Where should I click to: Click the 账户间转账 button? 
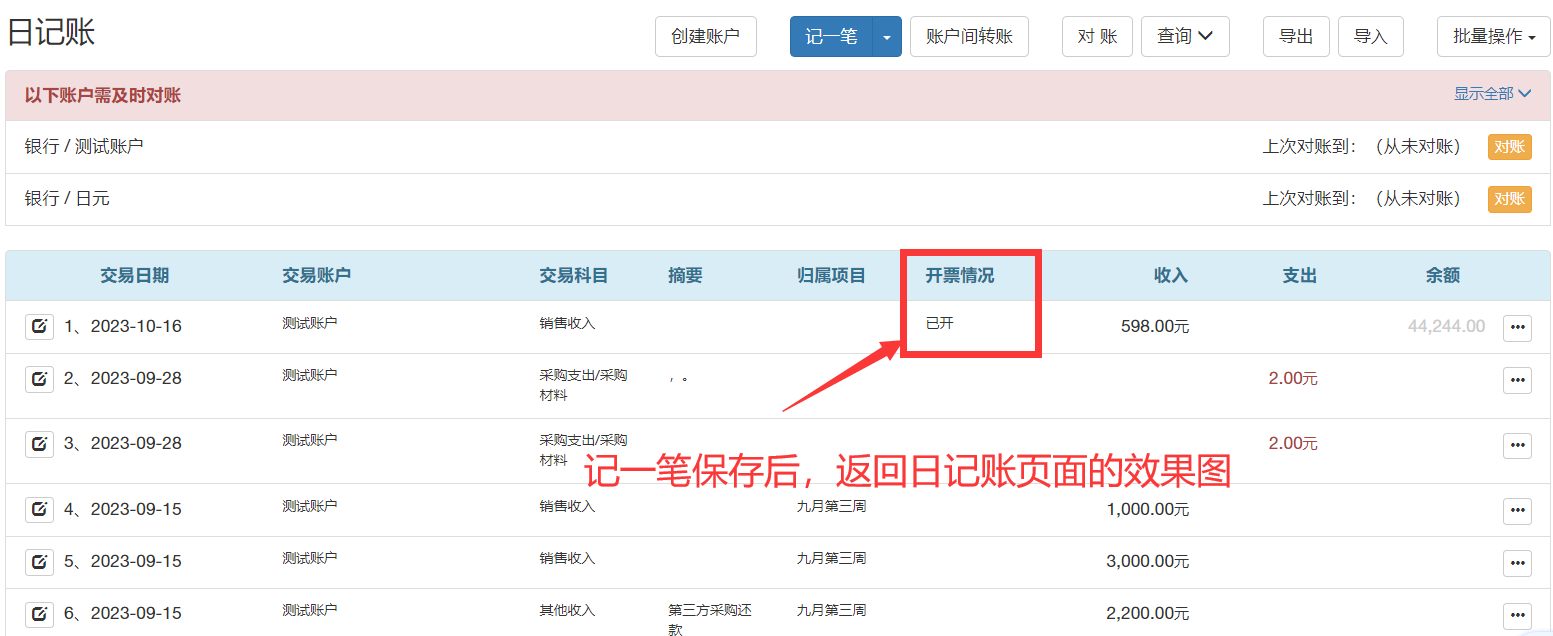coord(969,37)
